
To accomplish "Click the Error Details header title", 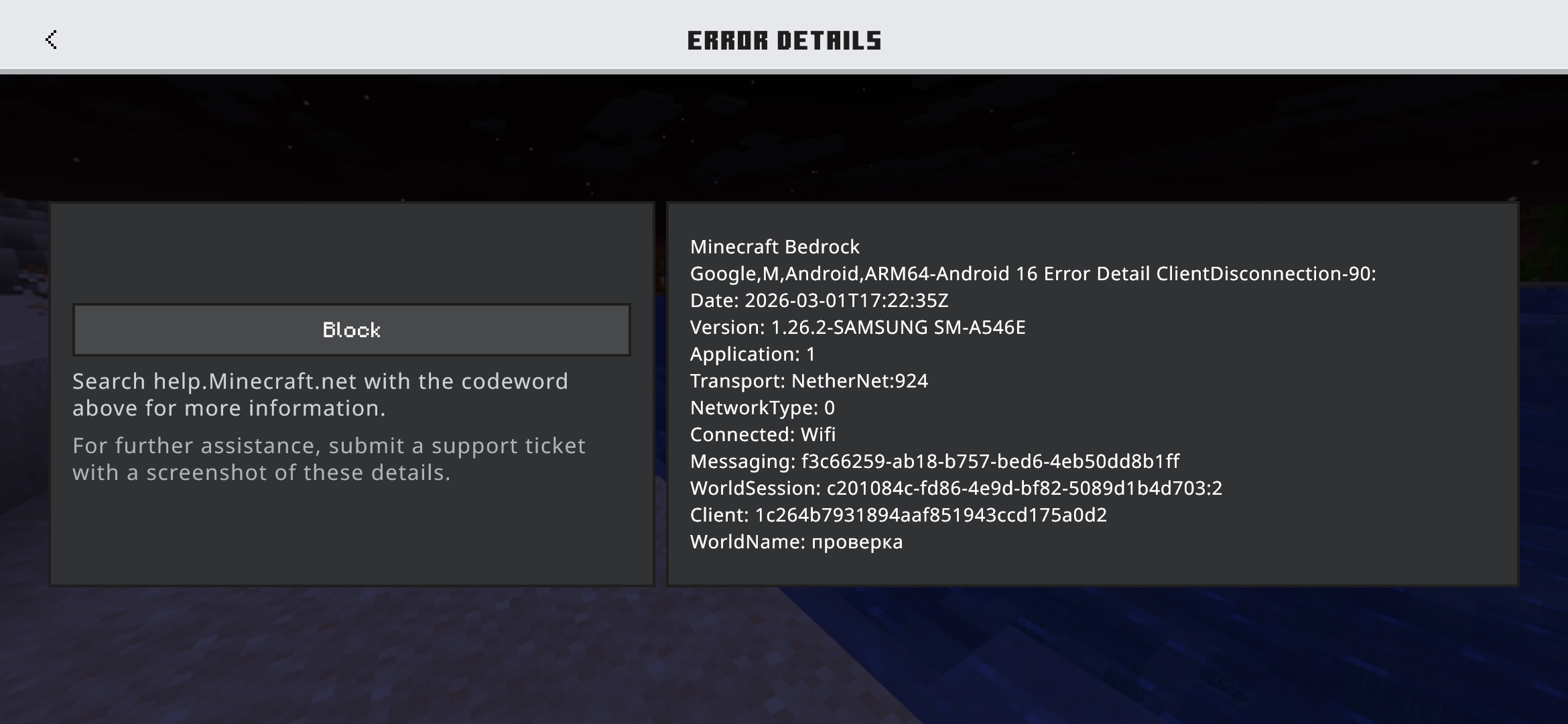I will coord(784,41).
